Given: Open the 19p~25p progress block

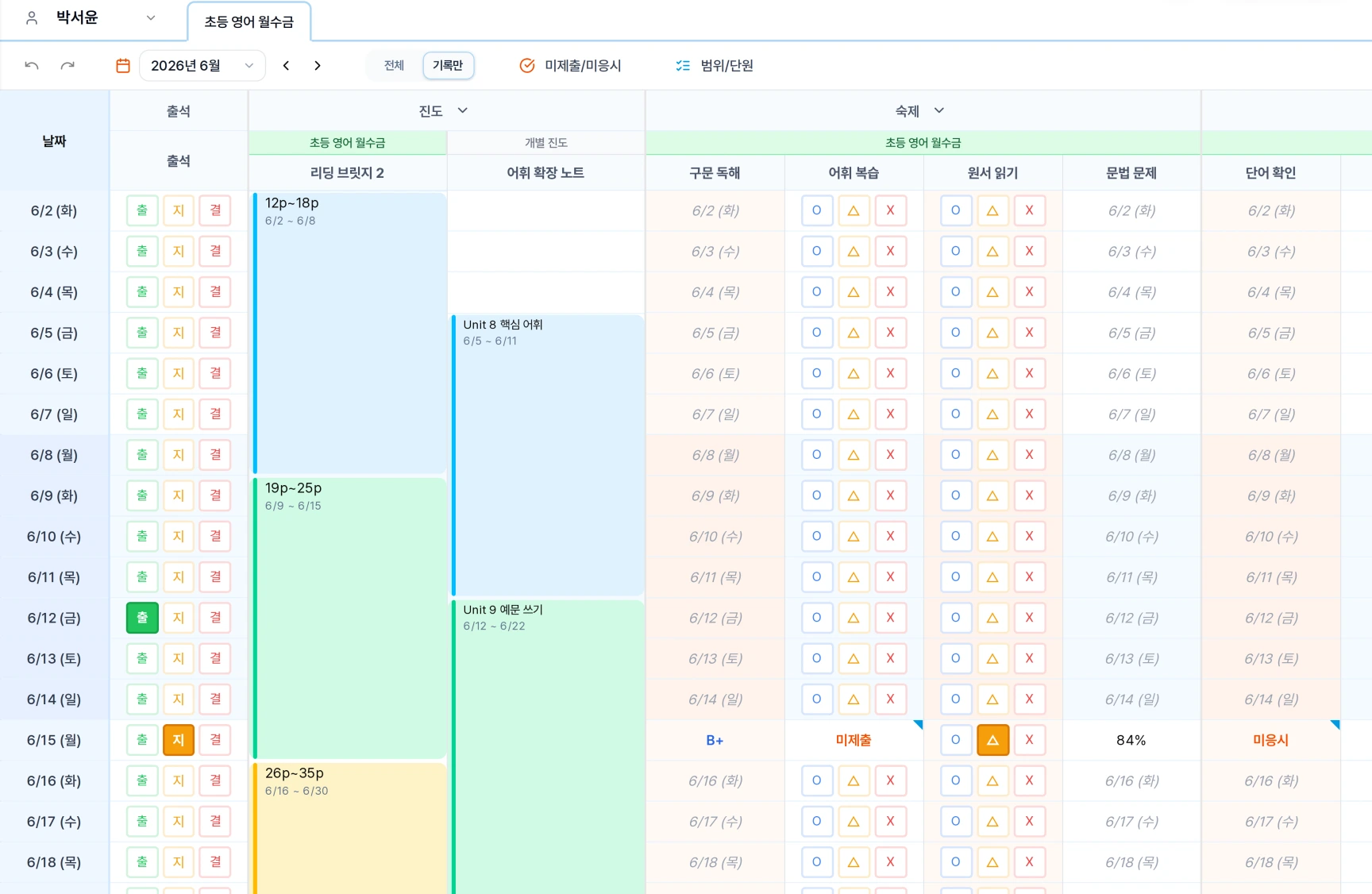Looking at the screenshot, I should (349, 618).
